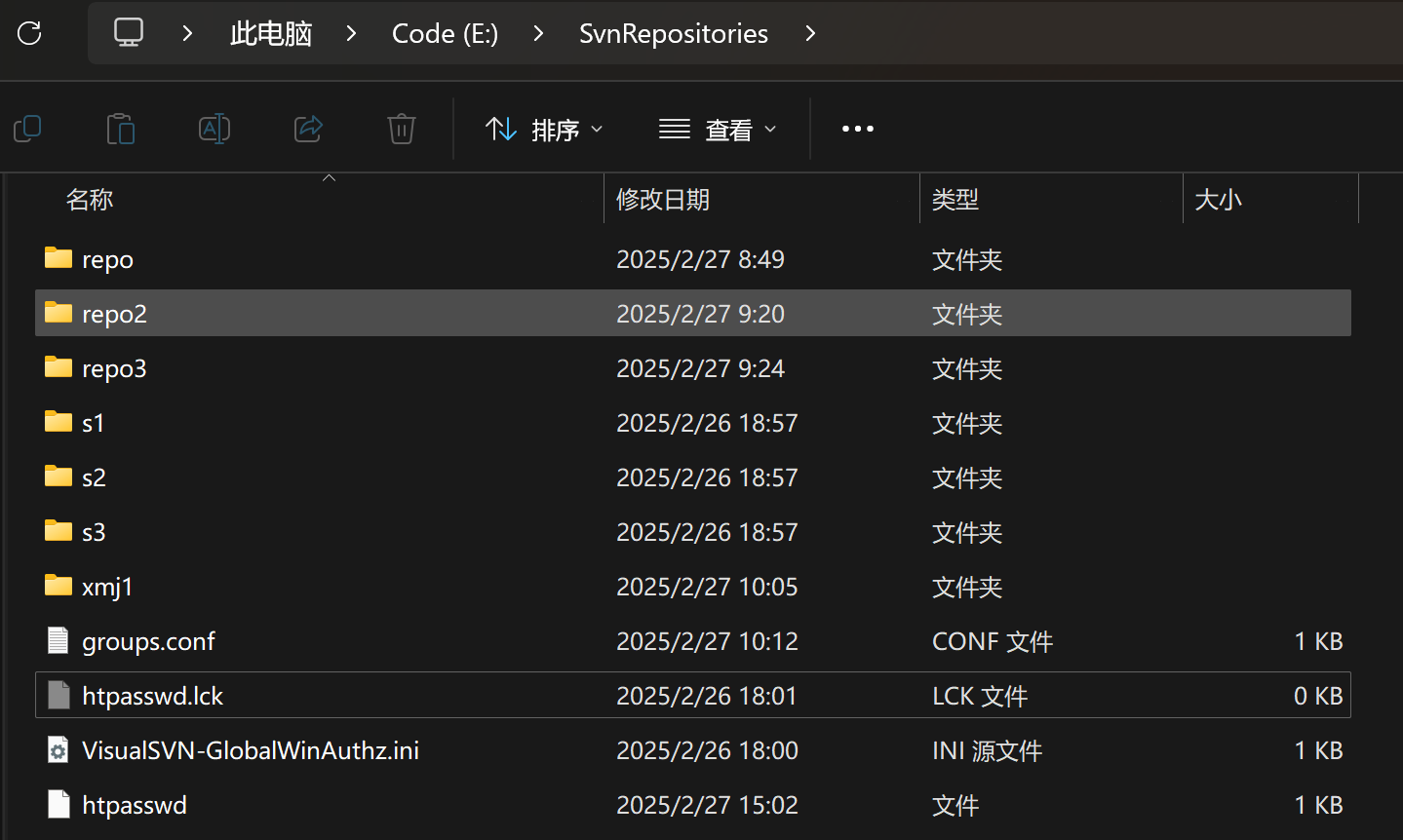Open the 查看 view dropdown
This screenshot has height=840, width=1403.
click(718, 130)
